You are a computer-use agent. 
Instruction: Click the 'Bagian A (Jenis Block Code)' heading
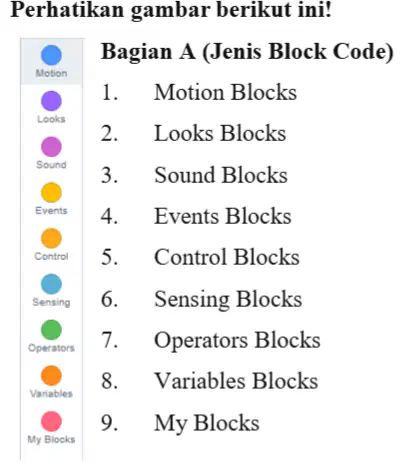pyautogui.click(x=247, y=52)
